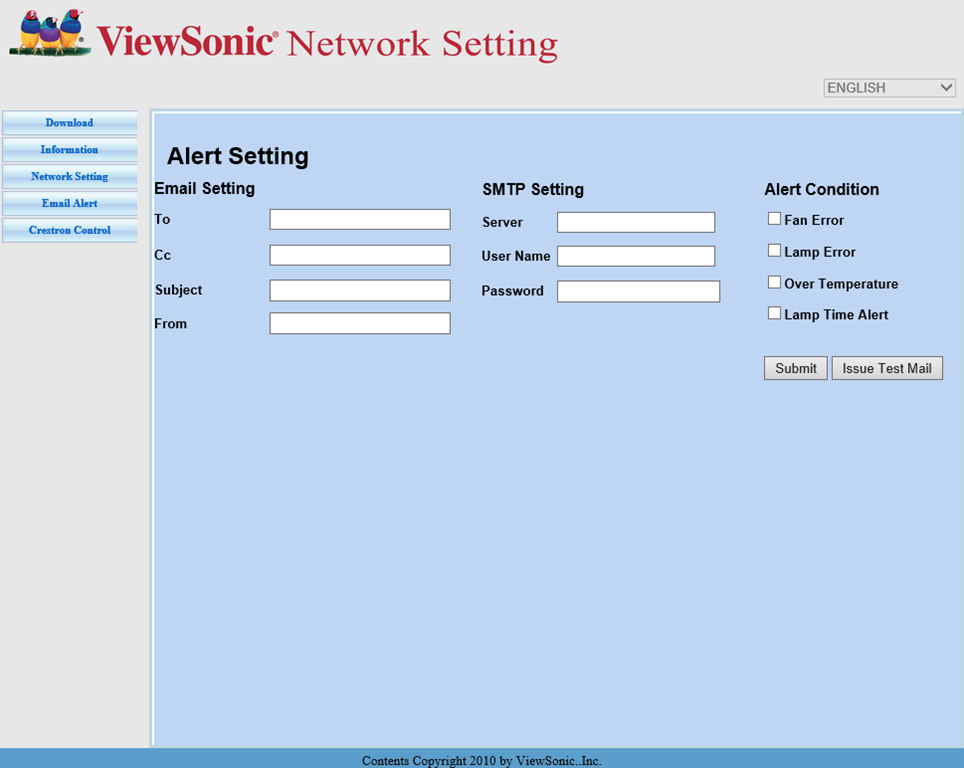This screenshot has height=768, width=964.
Task: Check the Over Temperature option
Action: click(774, 282)
